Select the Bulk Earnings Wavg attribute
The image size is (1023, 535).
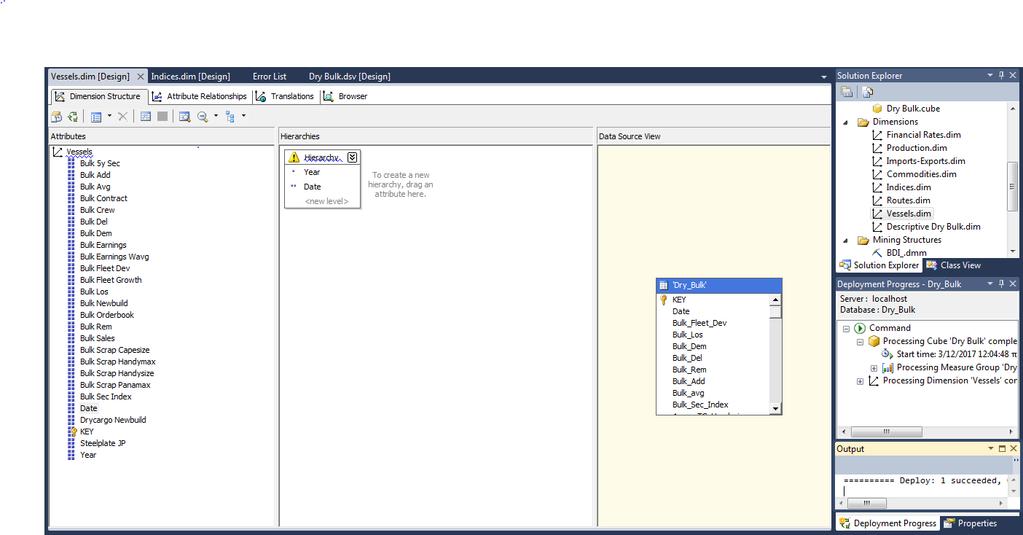click(x=114, y=257)
